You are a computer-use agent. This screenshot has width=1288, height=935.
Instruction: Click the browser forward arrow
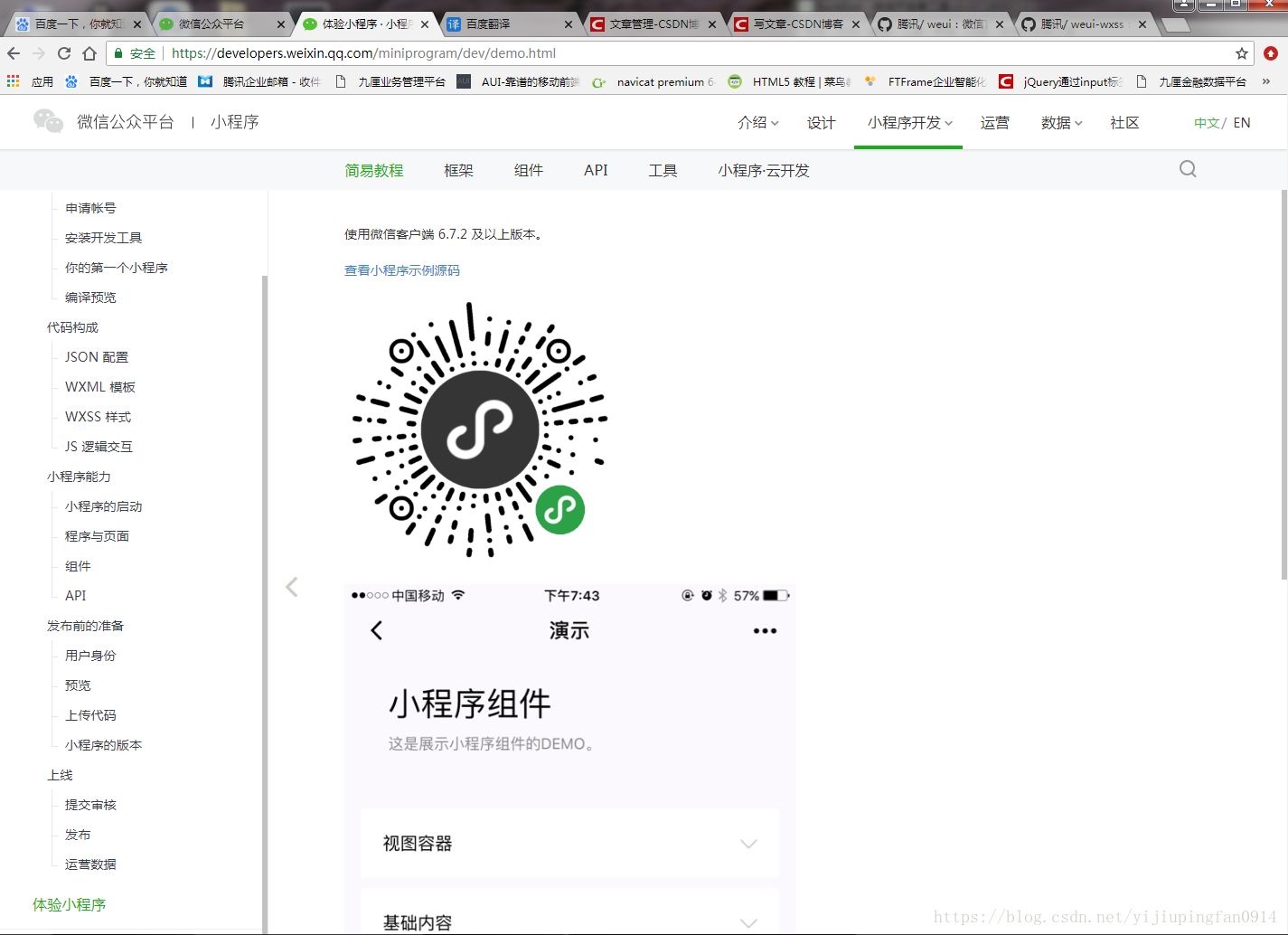pos(39,53)
